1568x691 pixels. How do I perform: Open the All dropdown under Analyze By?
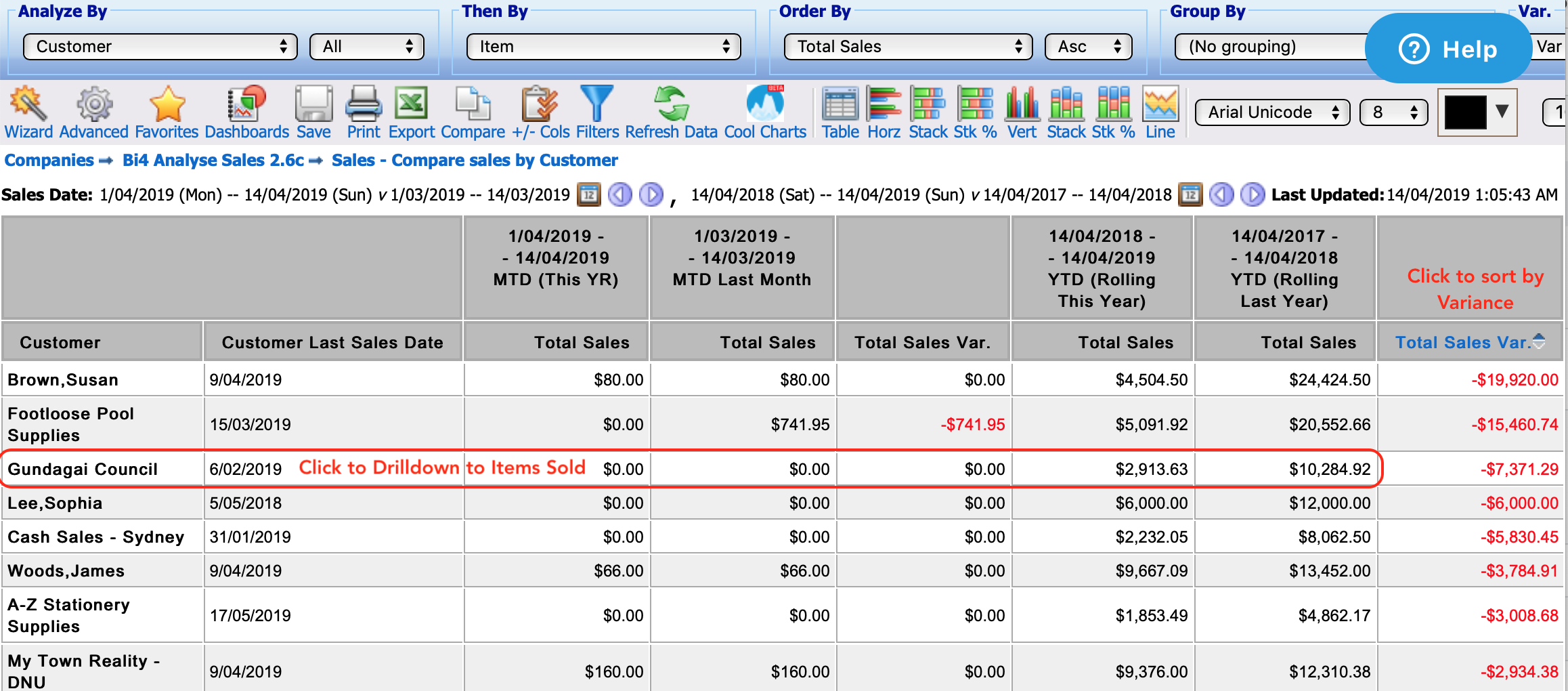[x=367, y=47]
